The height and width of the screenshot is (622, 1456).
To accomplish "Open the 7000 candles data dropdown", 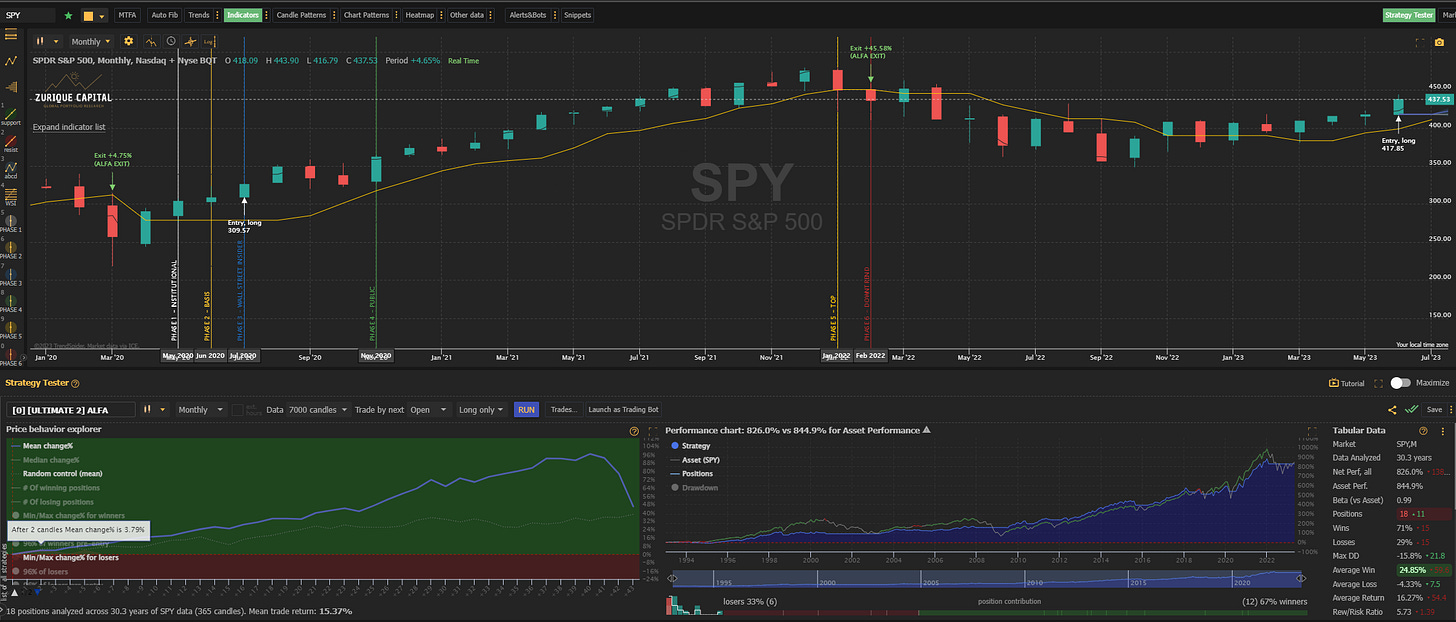I will click(320, 410).
